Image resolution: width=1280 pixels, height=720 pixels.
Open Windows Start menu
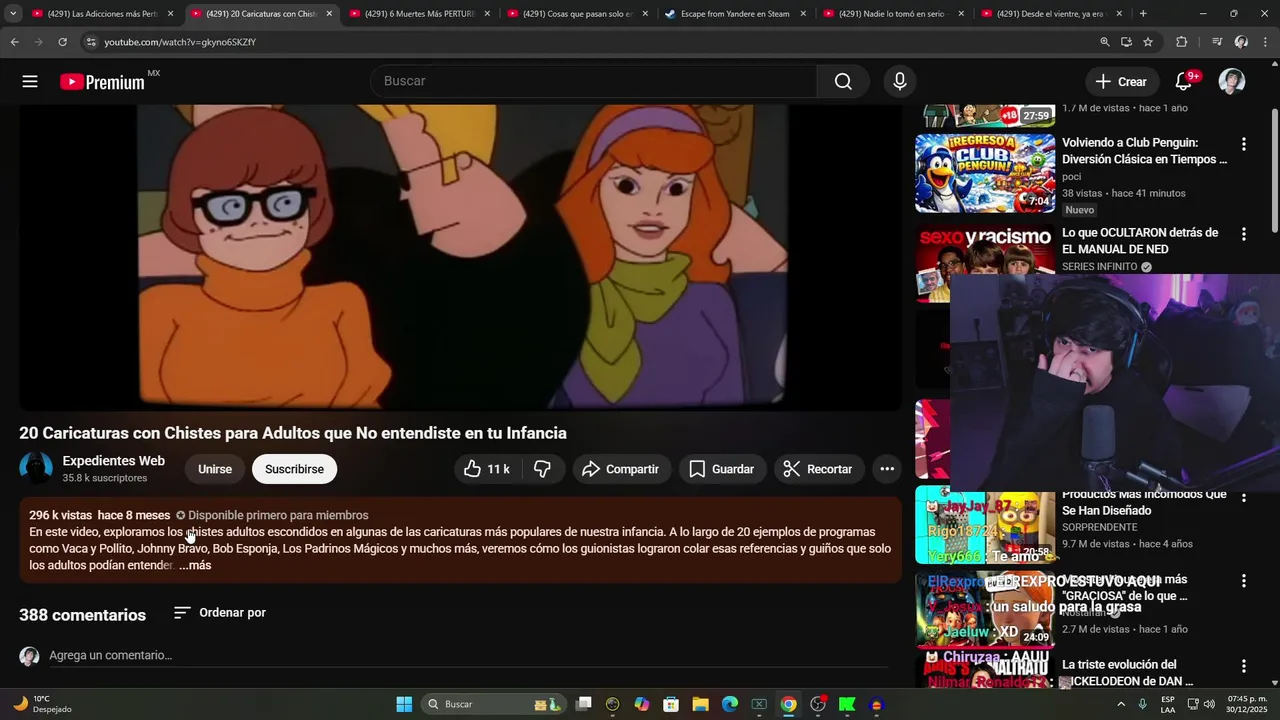[x=404, y=704]
